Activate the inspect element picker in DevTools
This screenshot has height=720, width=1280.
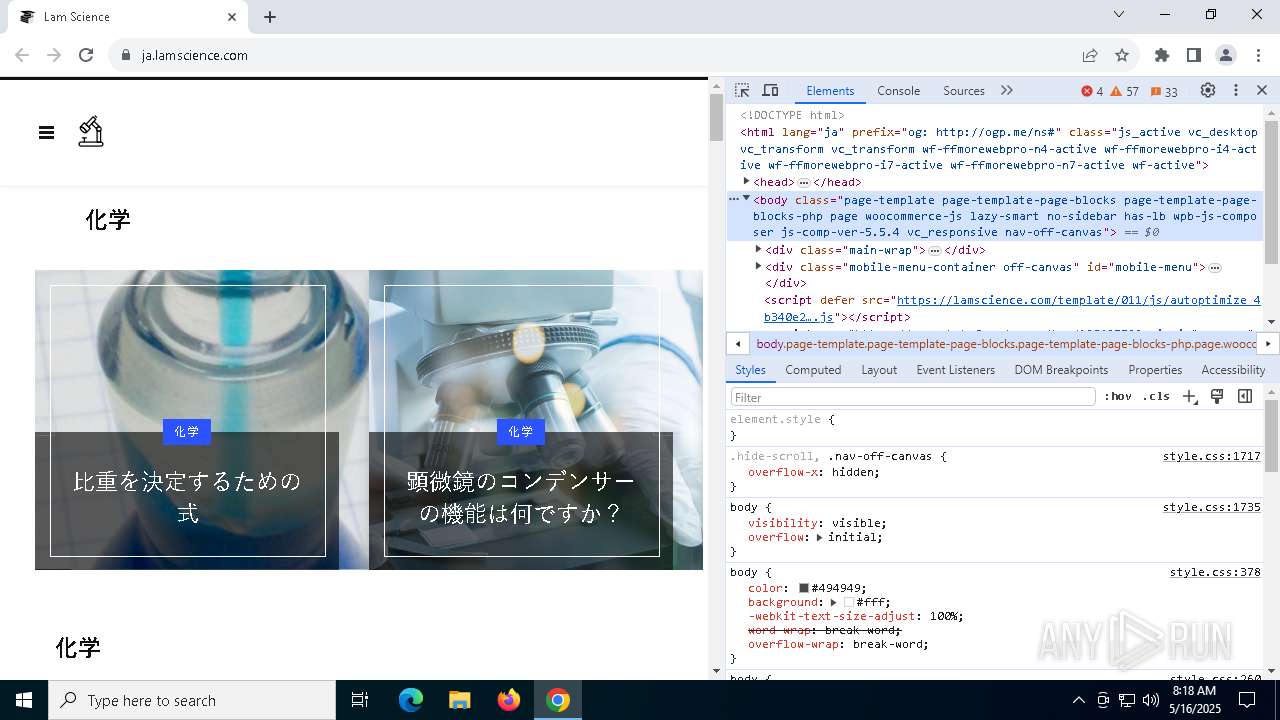(x=742, y=91)
